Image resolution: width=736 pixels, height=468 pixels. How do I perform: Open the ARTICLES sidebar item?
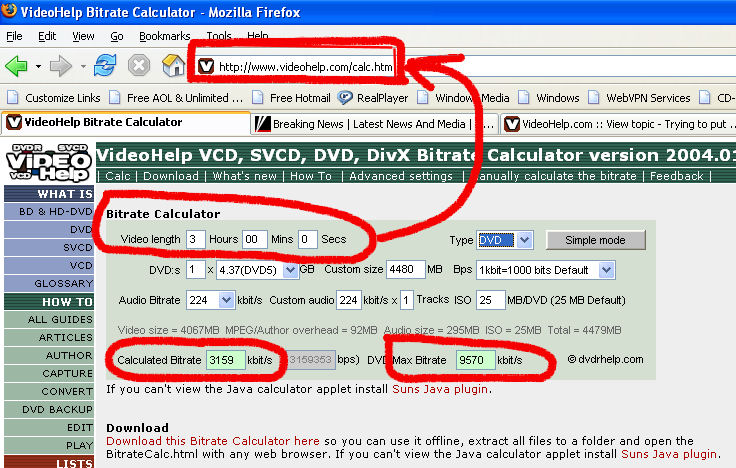click(49, 338)
